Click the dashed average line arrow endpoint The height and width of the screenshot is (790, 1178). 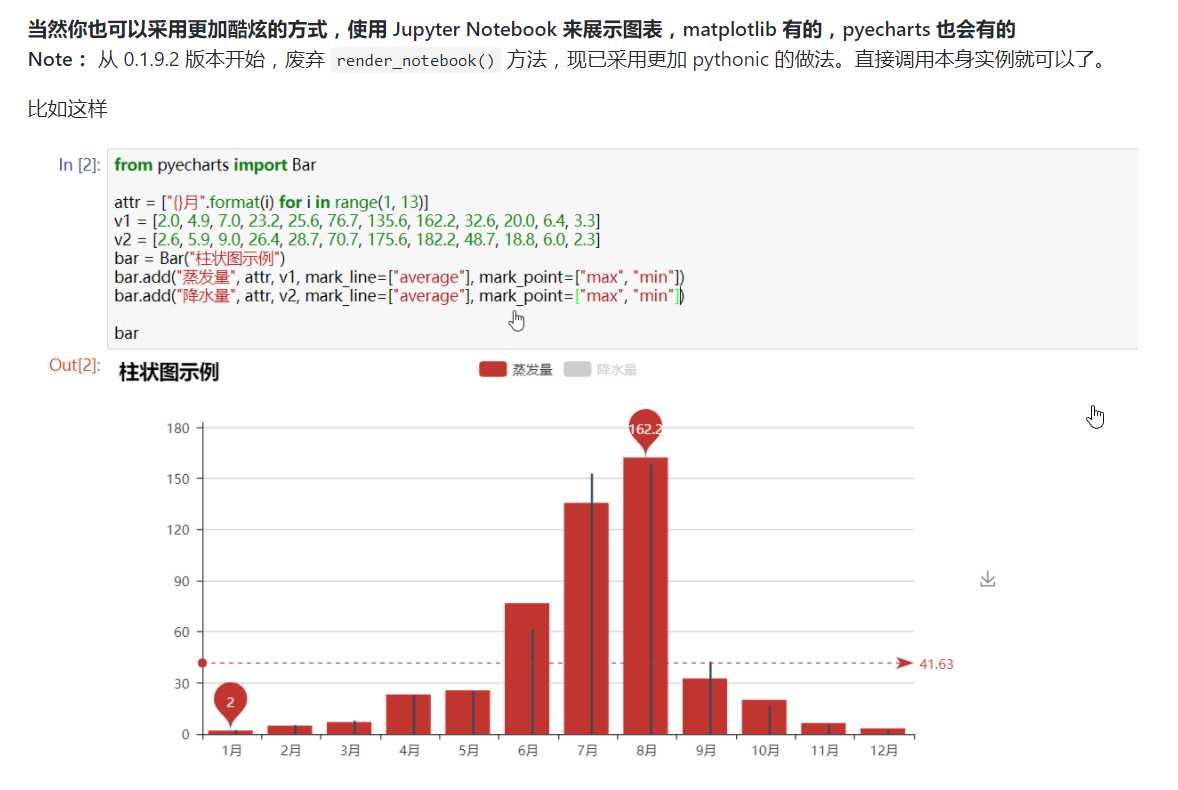905,662
